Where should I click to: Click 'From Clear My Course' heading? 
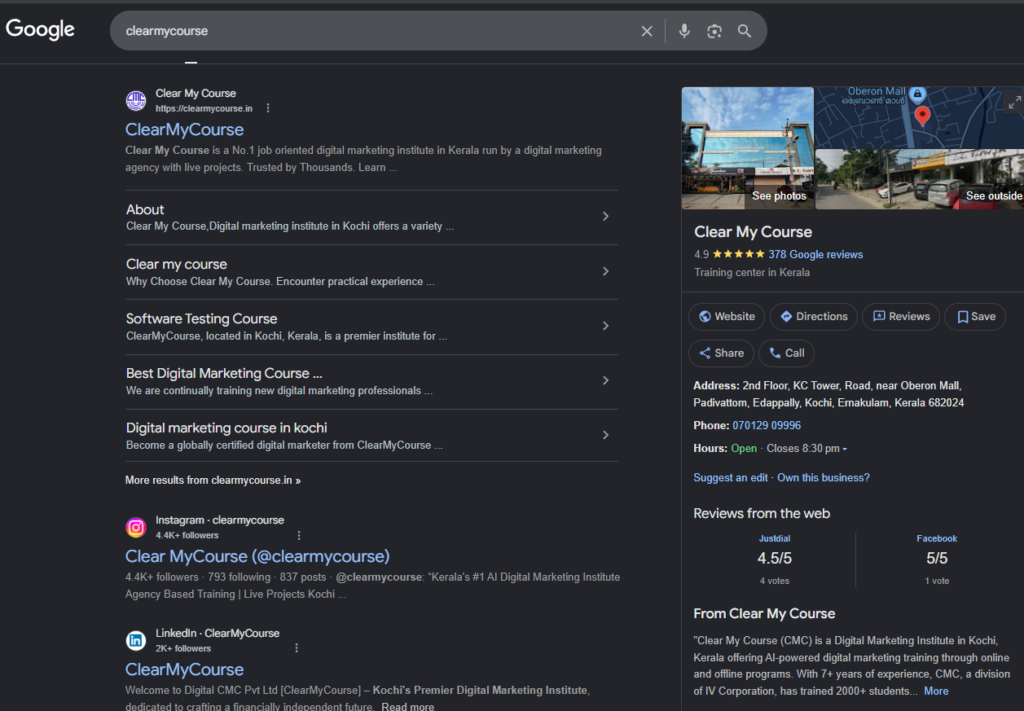coord(764,614)
